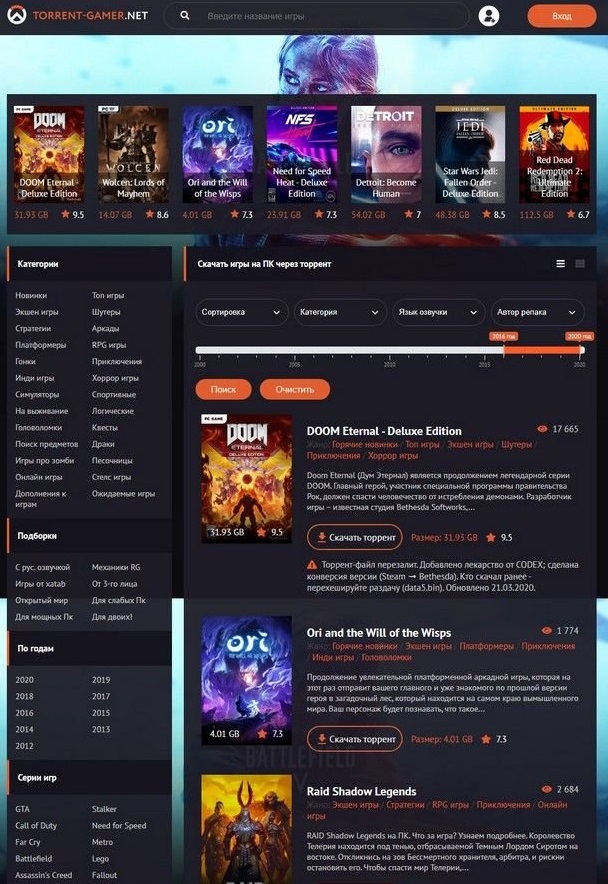Click the Torrent-Gamer.net logo icon
Image resolution: width=608 pixels, height=884 pixels.
[16, 16]
